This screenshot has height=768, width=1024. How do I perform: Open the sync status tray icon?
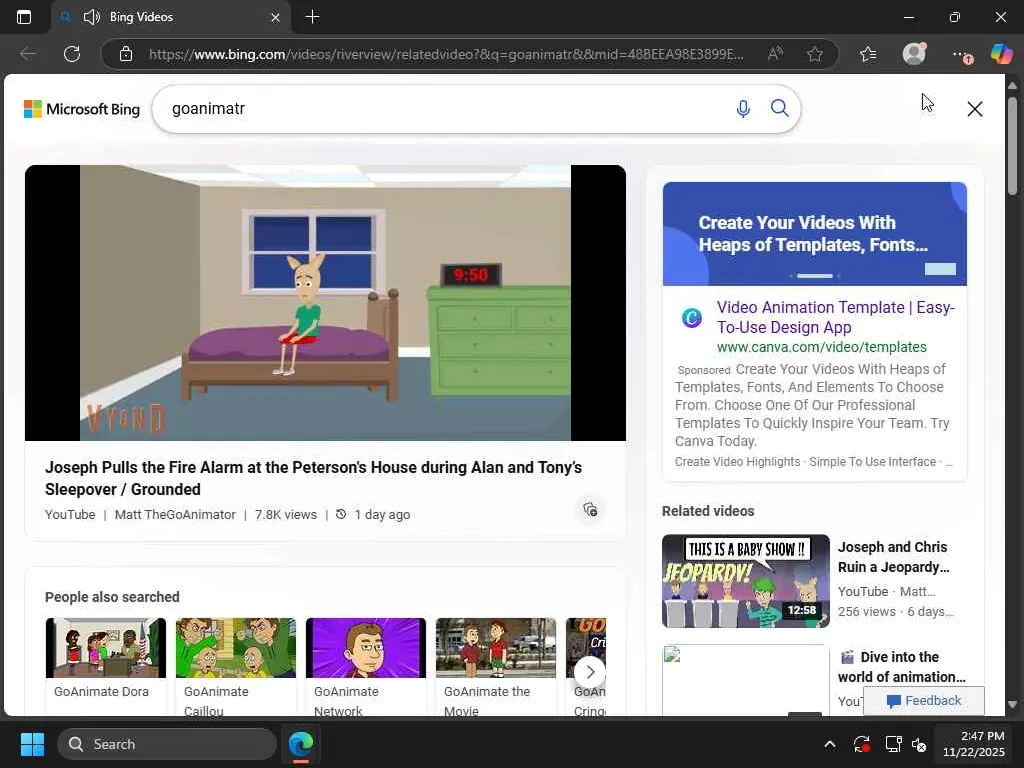click(861, 744)
